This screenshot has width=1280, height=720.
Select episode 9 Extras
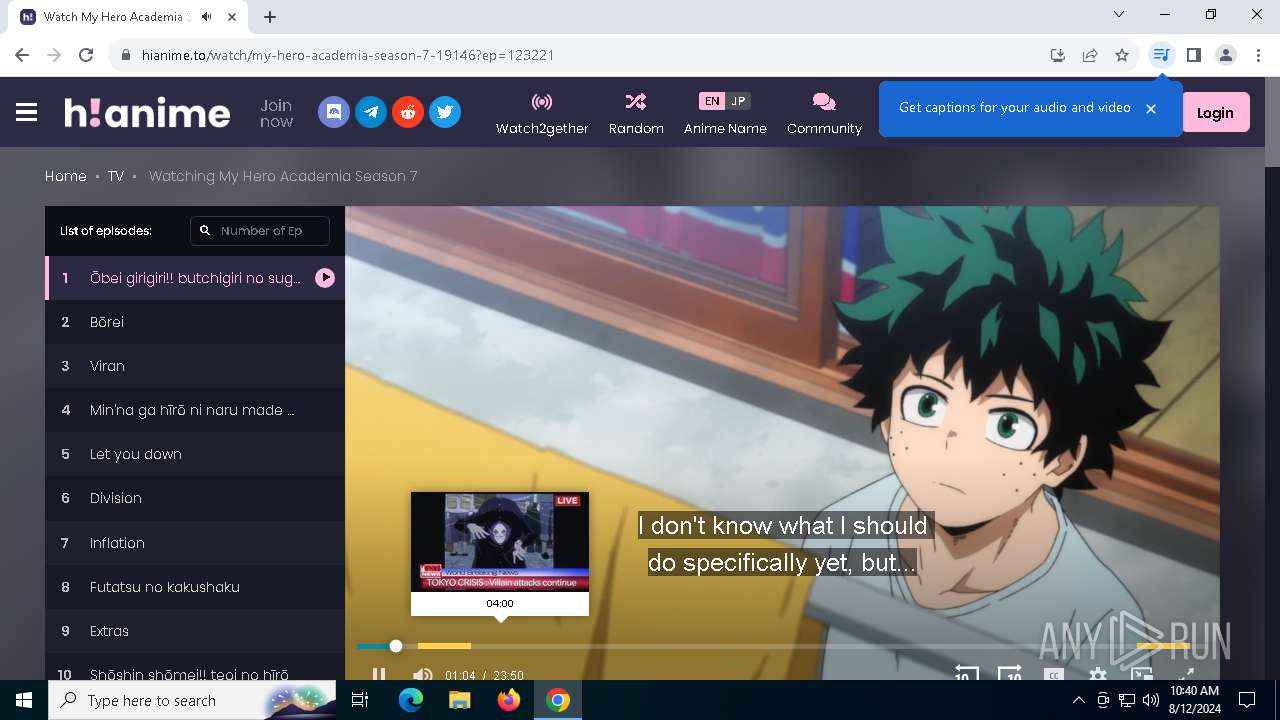pyautogui.click(x=195, y=631)
